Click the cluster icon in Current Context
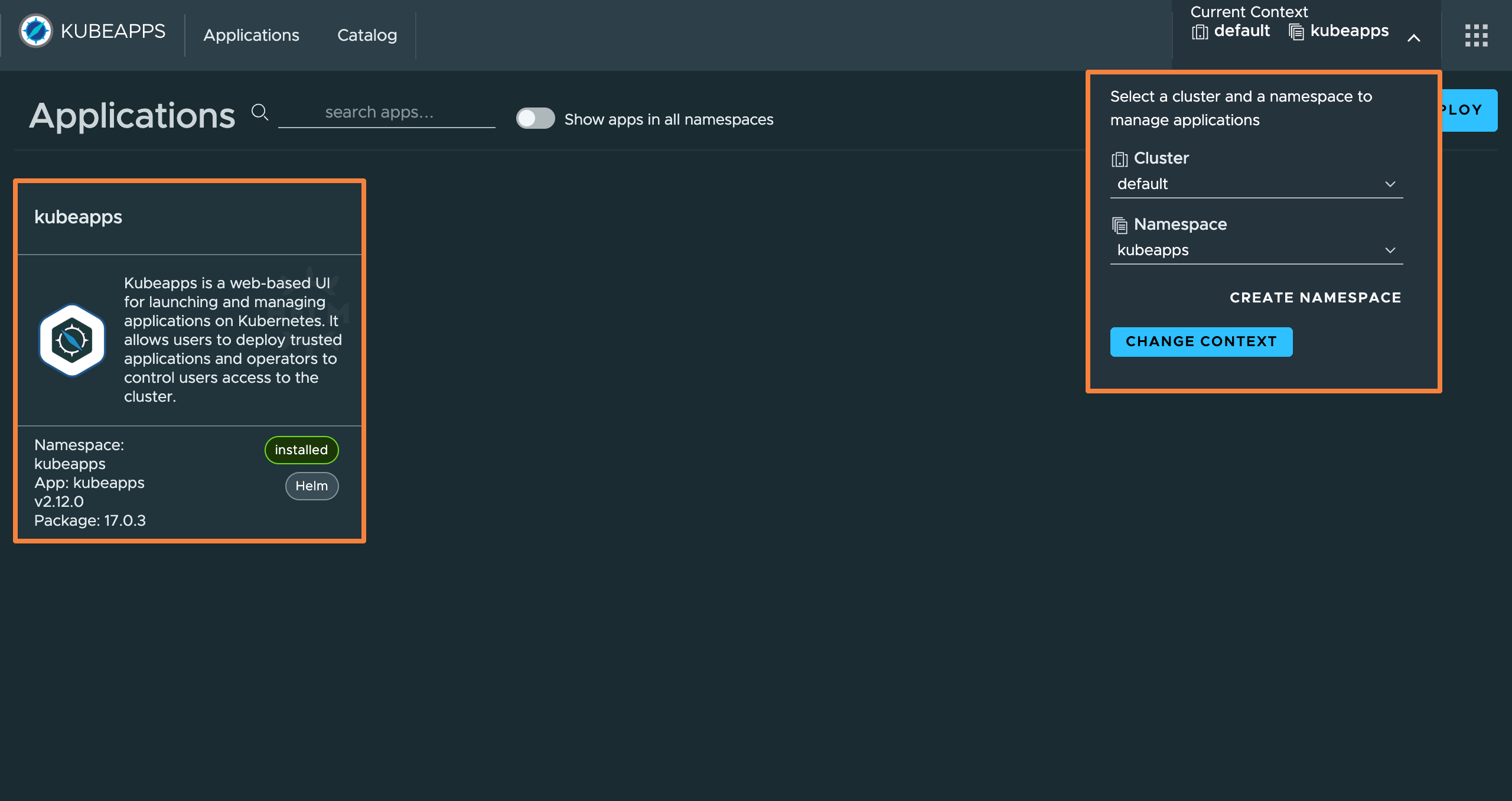Viewport: 1512px width, 801px height. pos(1200,32)
